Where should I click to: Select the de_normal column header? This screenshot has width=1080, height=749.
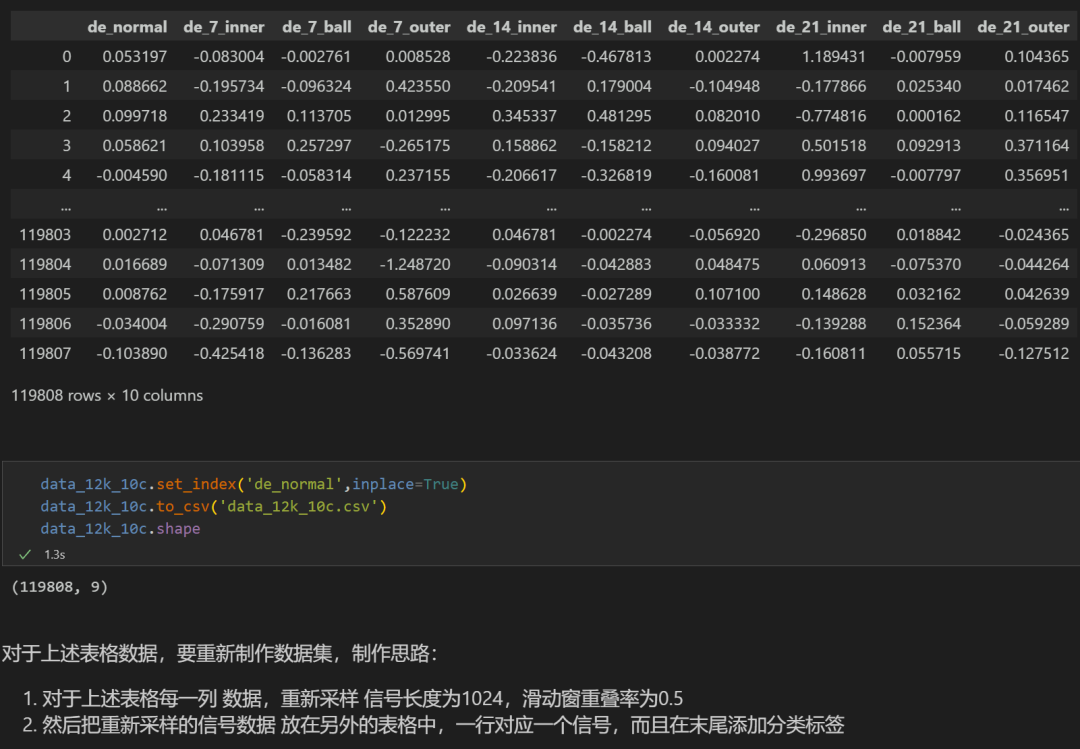point(127,27)
